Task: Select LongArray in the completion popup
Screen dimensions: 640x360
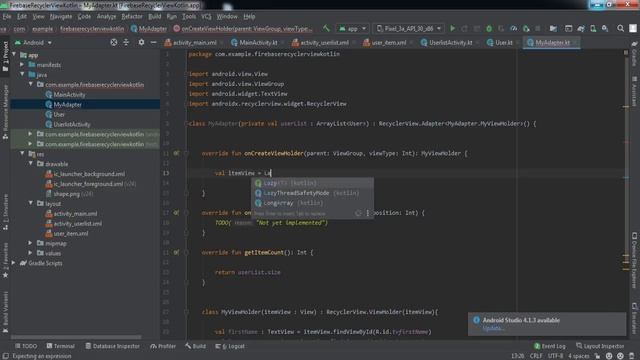Action: 312,203
